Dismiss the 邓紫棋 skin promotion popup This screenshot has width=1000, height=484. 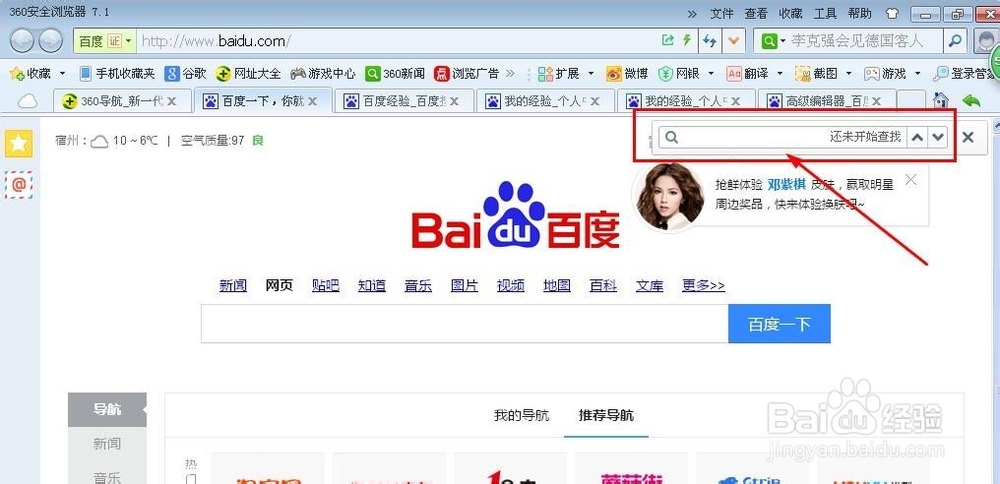(x=911, y=180)
